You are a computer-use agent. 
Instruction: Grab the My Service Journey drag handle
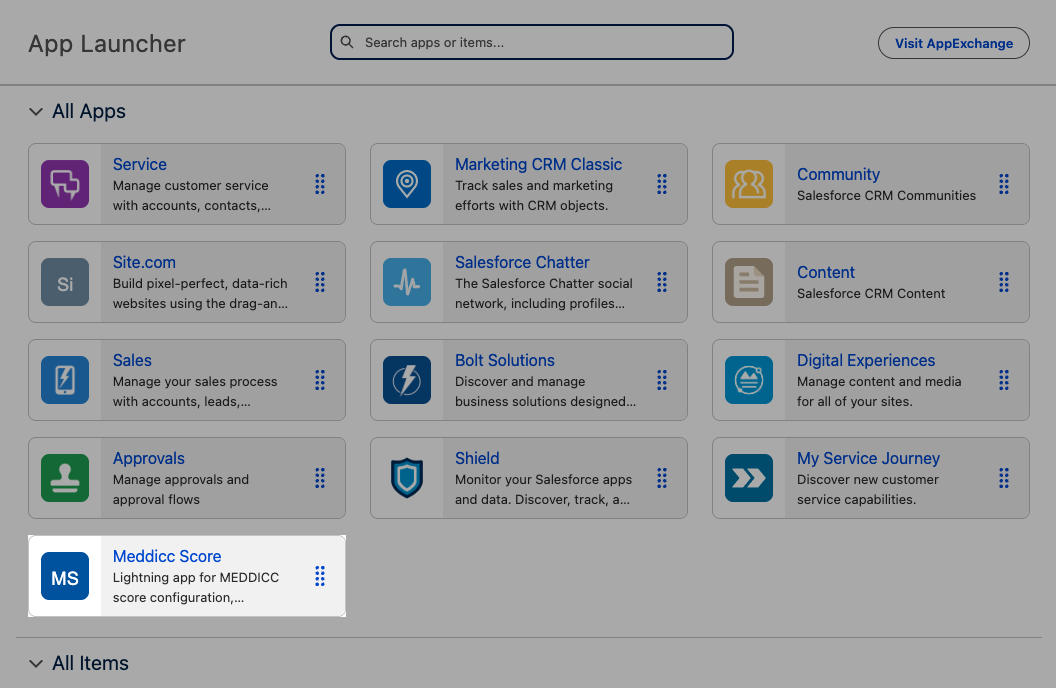tap(1003, 478)
